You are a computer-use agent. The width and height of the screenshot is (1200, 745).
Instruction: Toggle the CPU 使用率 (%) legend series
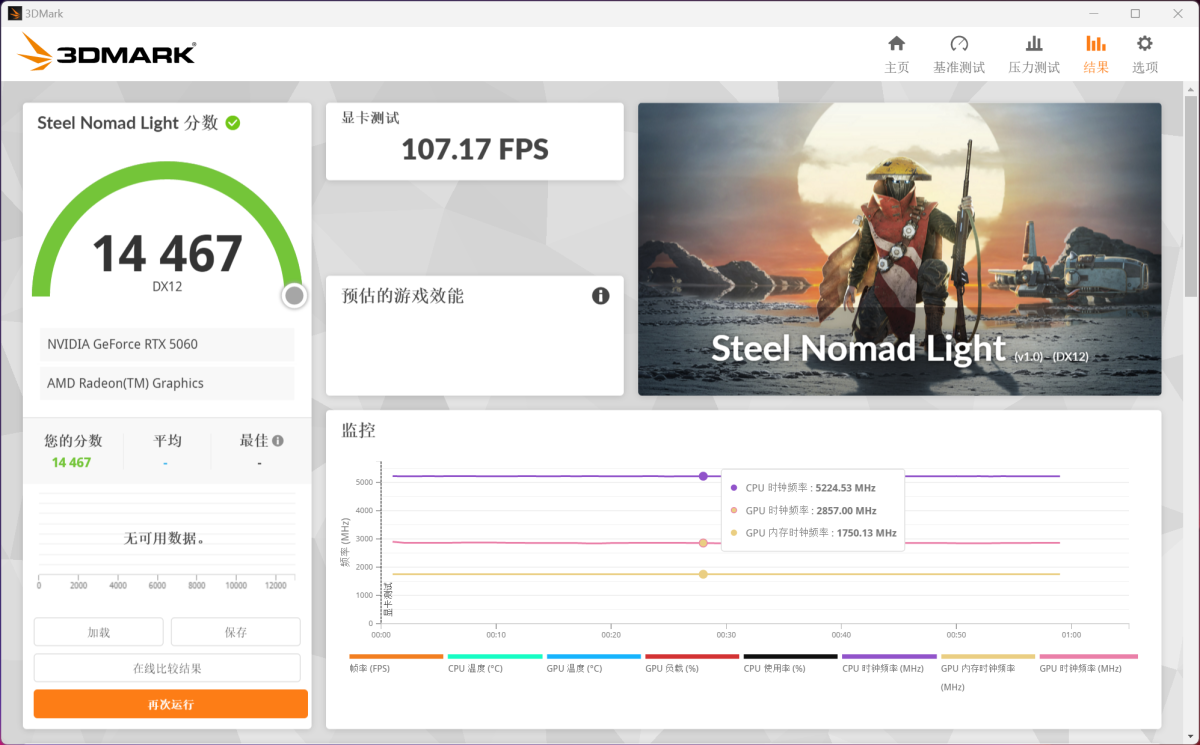[790, 663]
